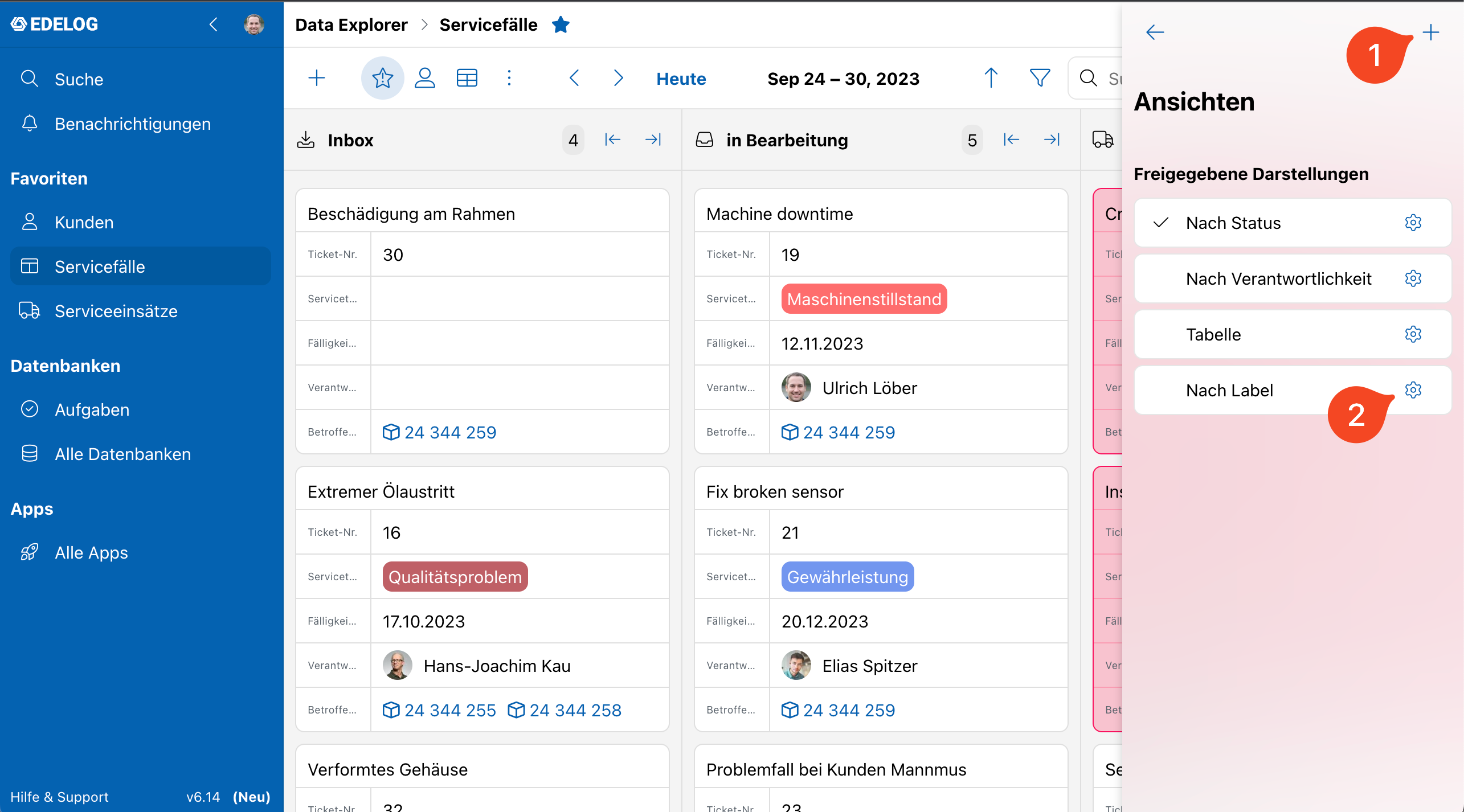
Task: Toggle the star views button in toolbar
Action: point(383,78)
